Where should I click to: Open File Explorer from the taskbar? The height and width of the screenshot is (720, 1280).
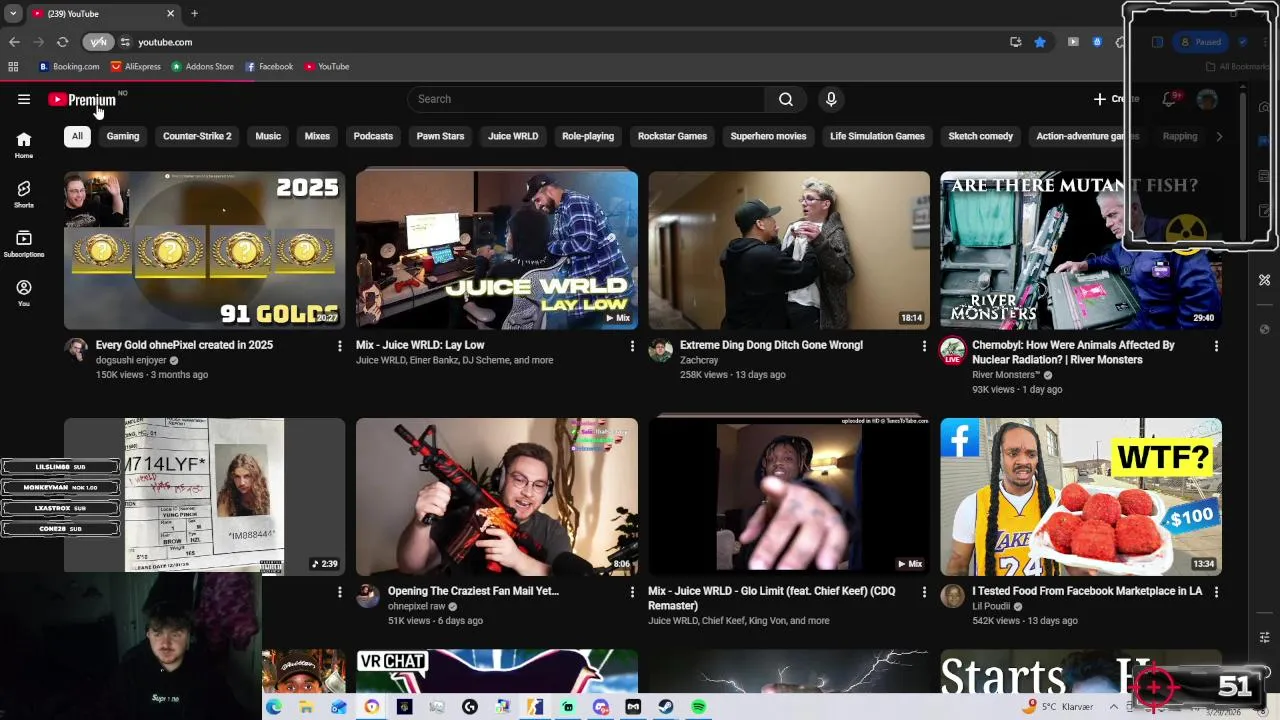click(x=306, y=707)
